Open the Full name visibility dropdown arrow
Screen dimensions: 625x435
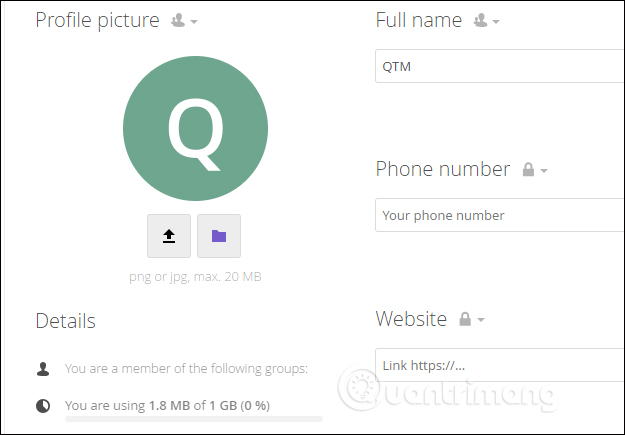(496, 21)
